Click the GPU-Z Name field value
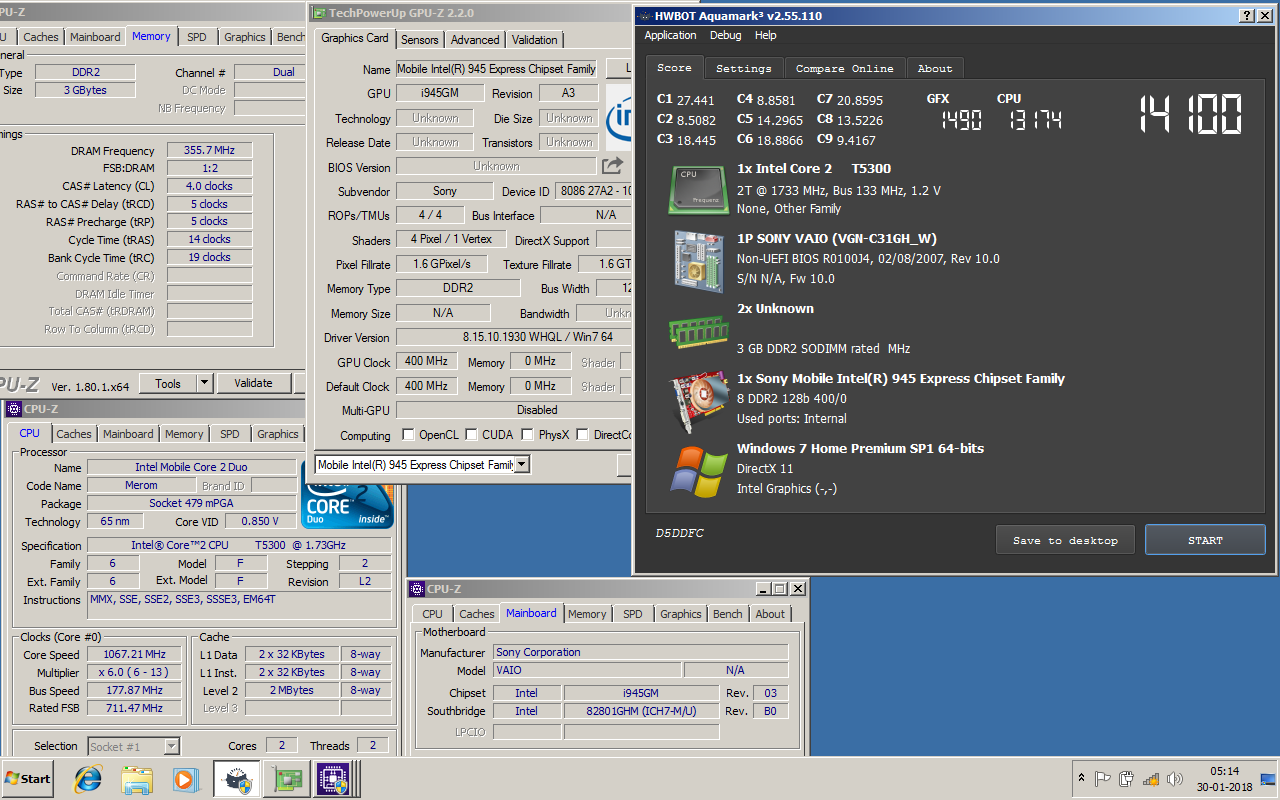The height and width of the screenshot is (800, 1280). coord(497,69)
